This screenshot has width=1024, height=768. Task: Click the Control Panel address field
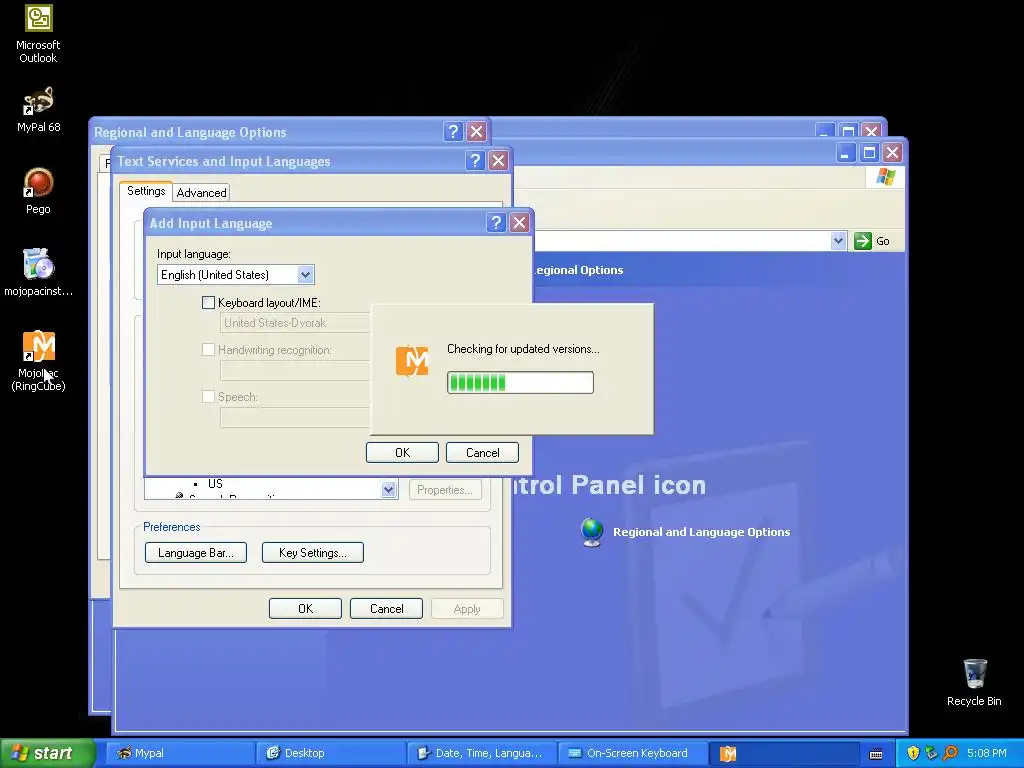click(x=682, y=241)
